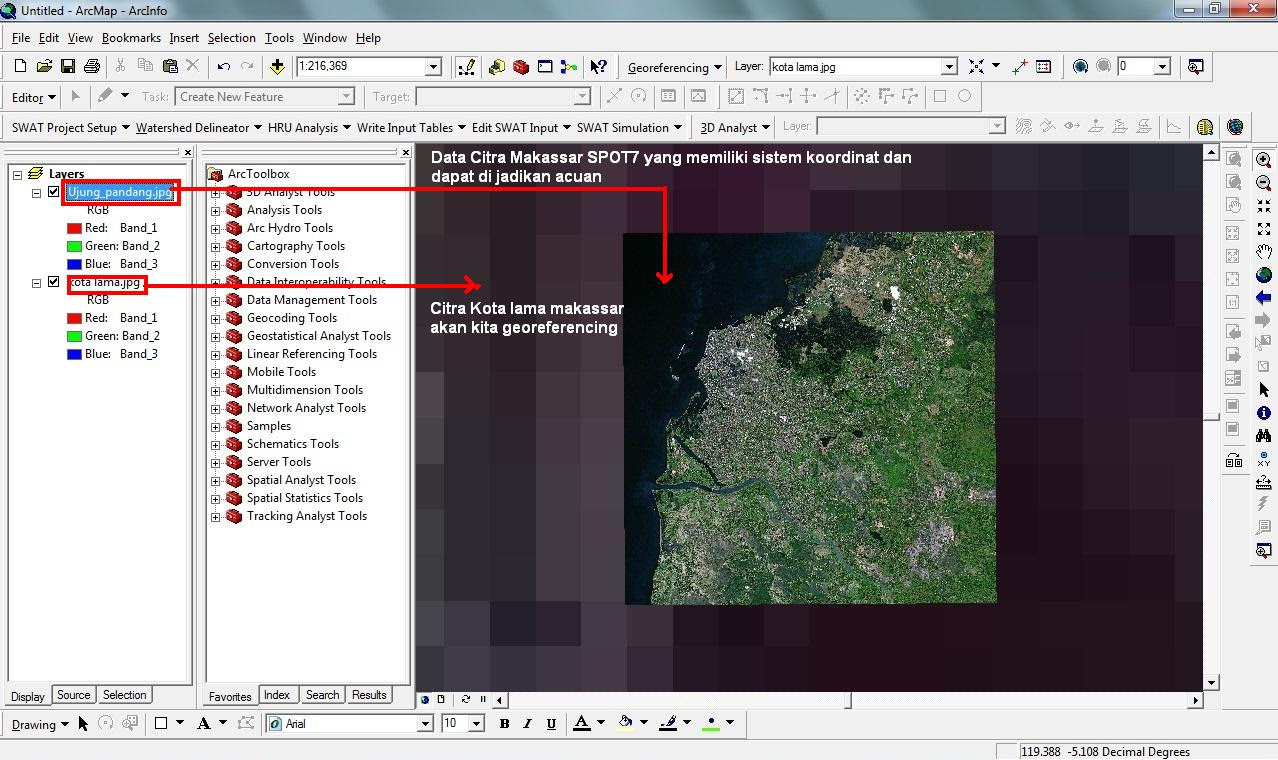Switch to the Source tab
Image resolution: width=1278 pixels, height=760 pixels.
click(x=73, y=695)
